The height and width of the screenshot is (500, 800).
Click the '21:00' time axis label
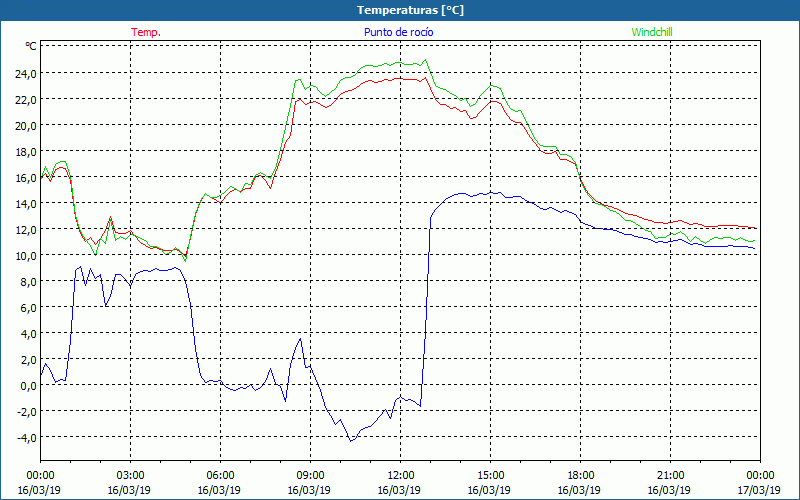[670, 476]
